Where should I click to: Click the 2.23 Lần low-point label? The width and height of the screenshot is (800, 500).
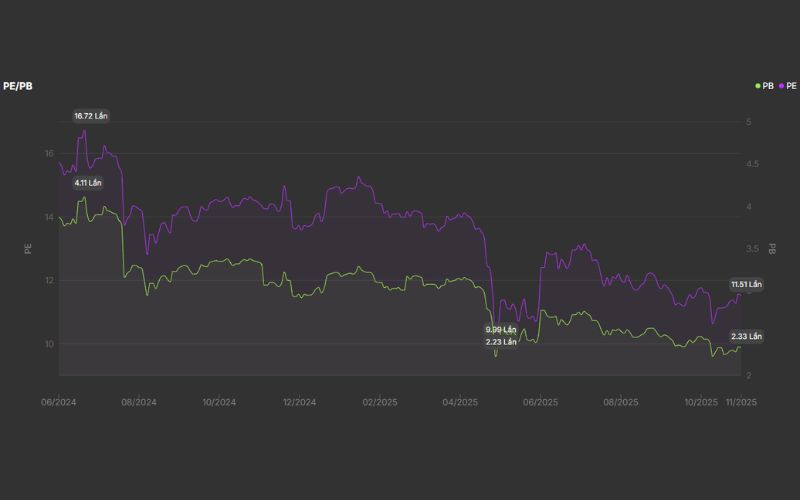coord(501,342)
